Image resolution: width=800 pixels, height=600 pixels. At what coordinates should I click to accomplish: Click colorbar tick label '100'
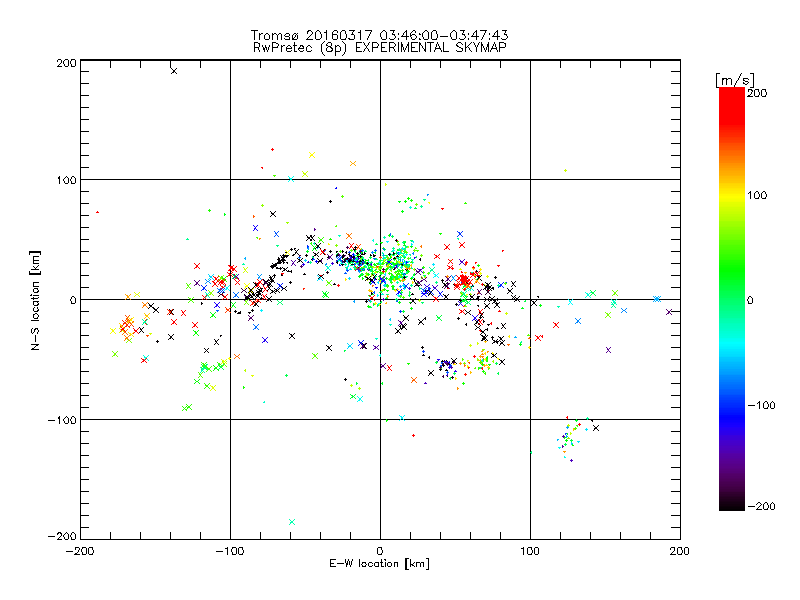tap(757, 195)
